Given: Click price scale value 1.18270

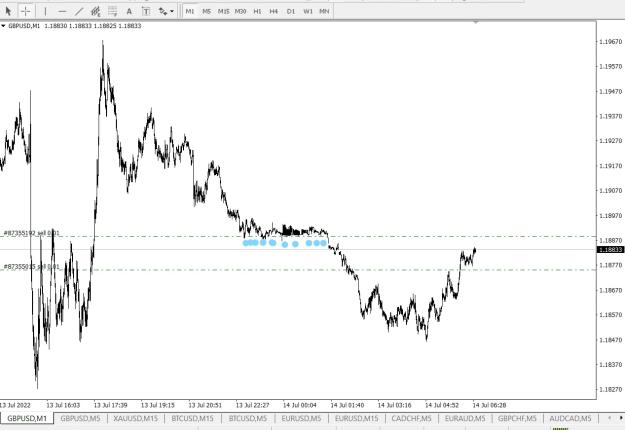Looking at the screenshot, I should pyautogui.click(x=610, y=389).
